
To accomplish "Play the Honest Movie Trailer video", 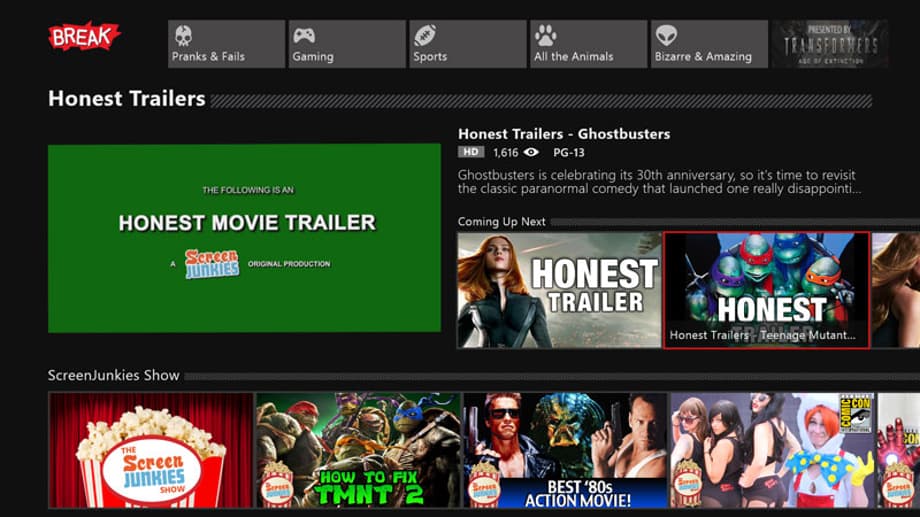I will tap(244, 238).
